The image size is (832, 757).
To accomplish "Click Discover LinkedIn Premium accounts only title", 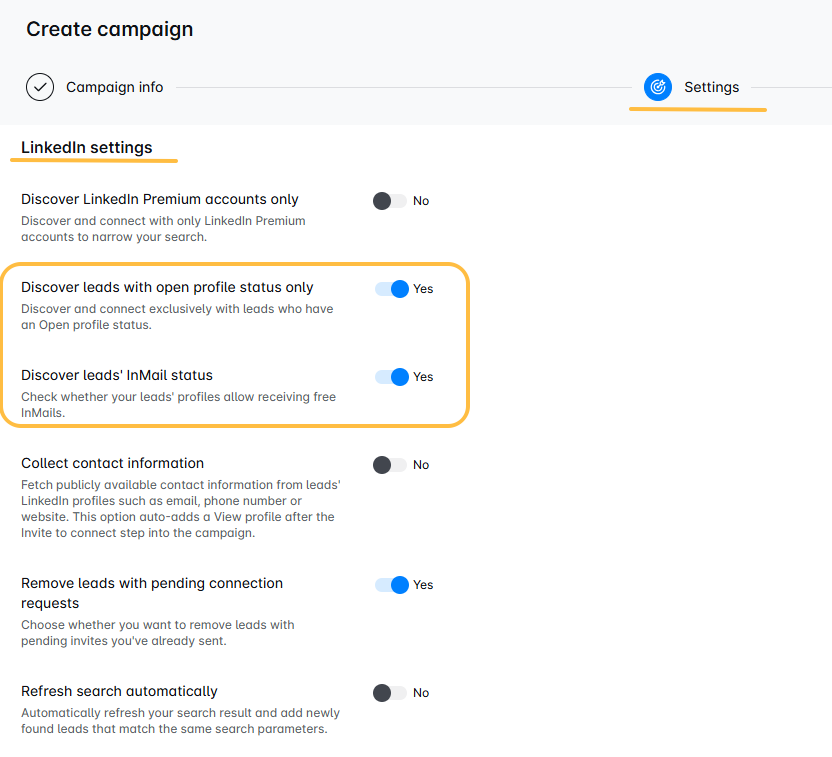I will (x=160, y=199).
